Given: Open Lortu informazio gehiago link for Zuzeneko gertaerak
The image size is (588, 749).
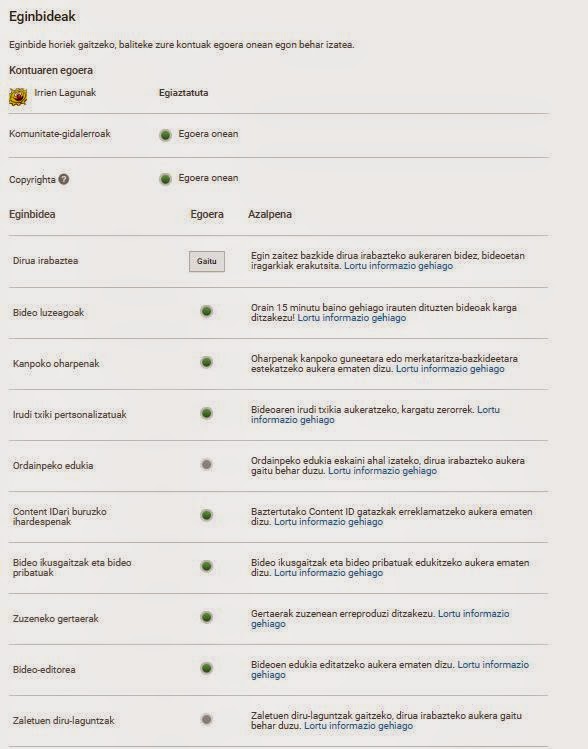Looking at the screenshot, I should pyautogui.click(x=380, y=619).
